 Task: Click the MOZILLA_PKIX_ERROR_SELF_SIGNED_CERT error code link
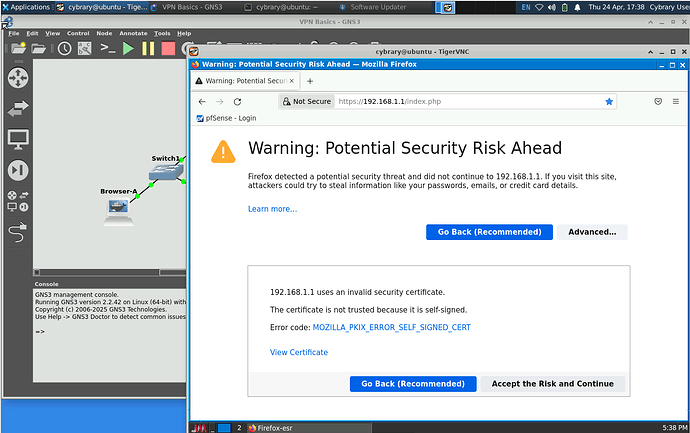(x=391, y=327)
